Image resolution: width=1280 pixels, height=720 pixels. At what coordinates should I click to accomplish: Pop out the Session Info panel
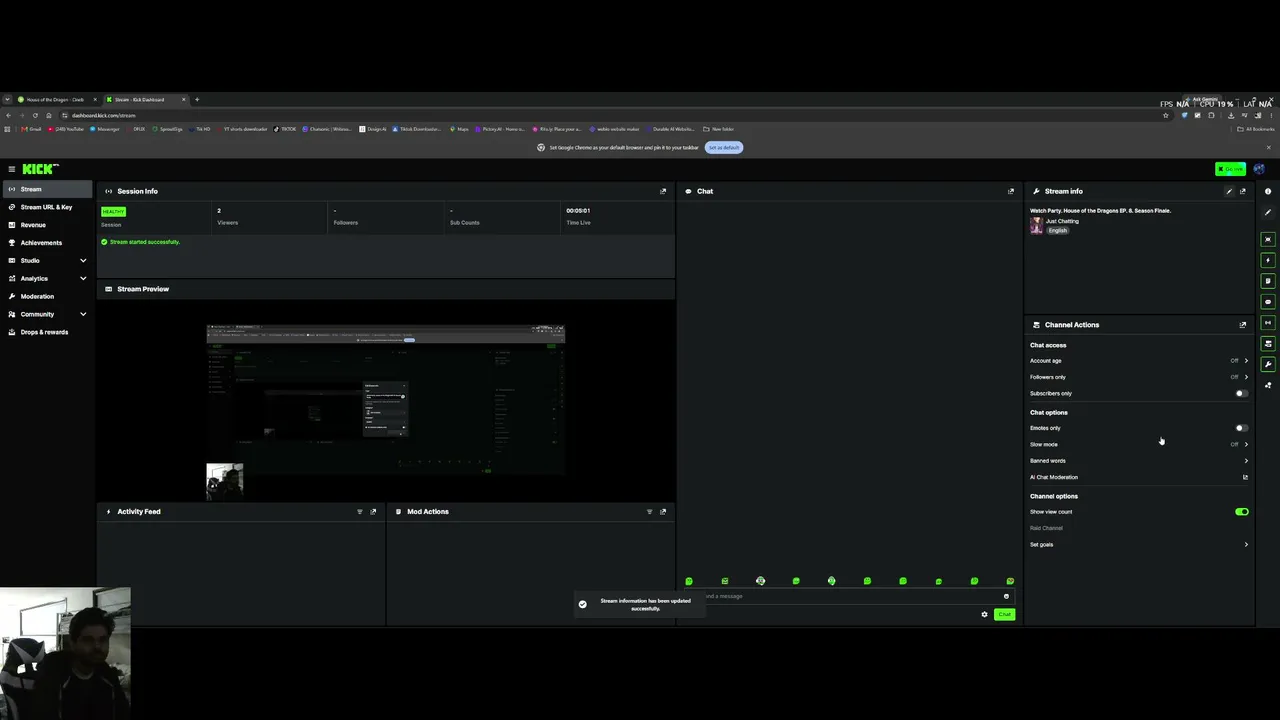[663, 191]
